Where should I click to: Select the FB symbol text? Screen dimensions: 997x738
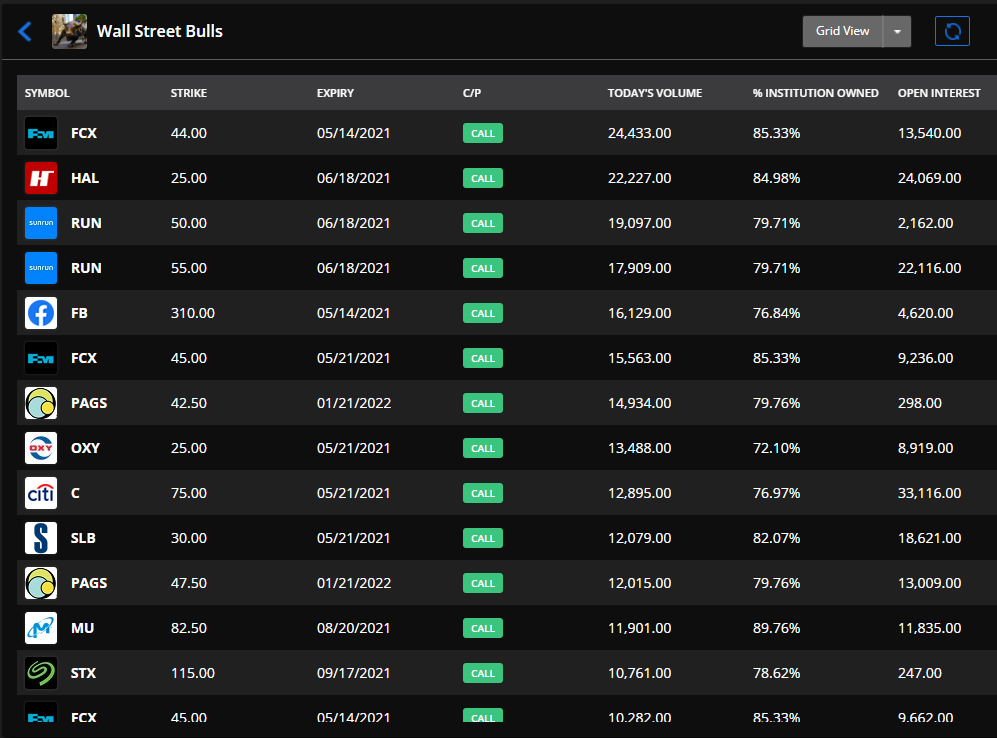(x=79, y=313)
